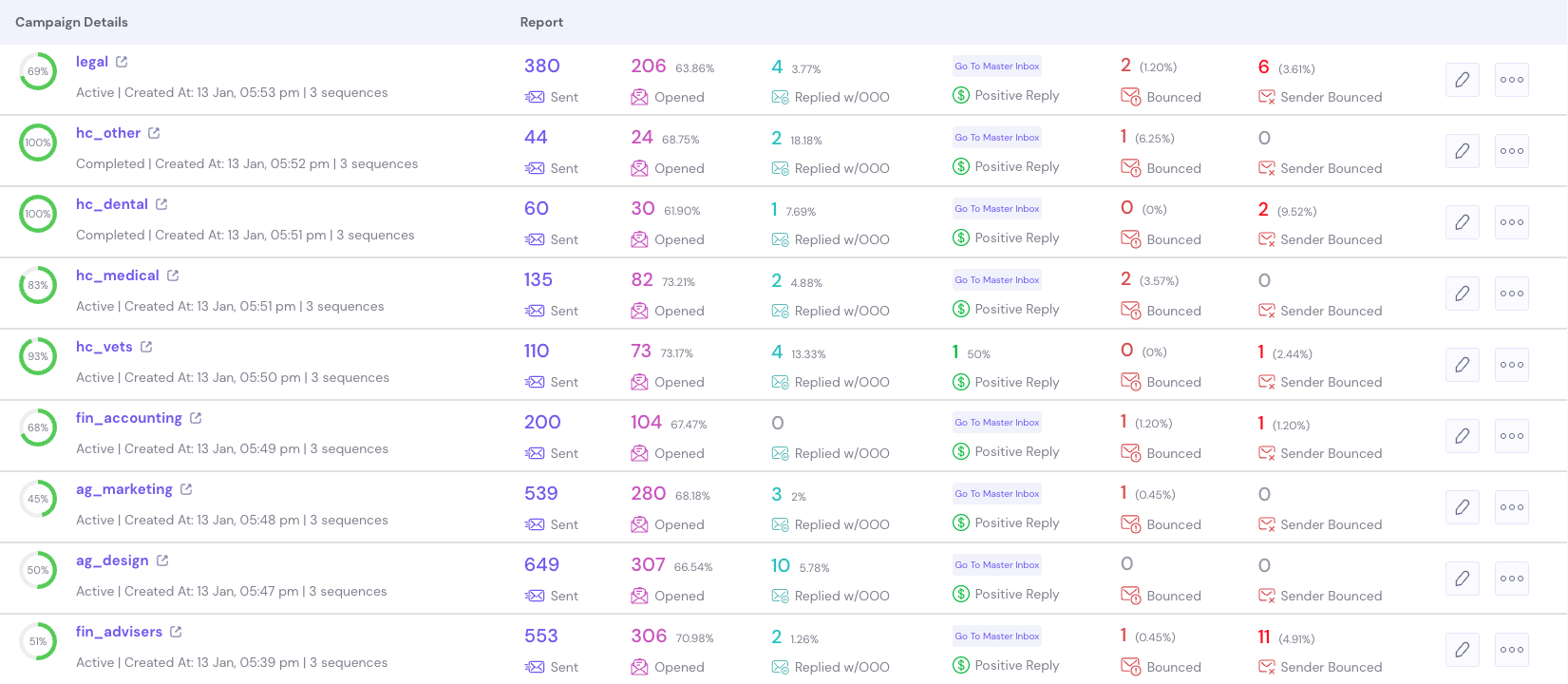Open the external link icon next to hc_medical
The image size is (1568, 684).
(x=173, y=275)
